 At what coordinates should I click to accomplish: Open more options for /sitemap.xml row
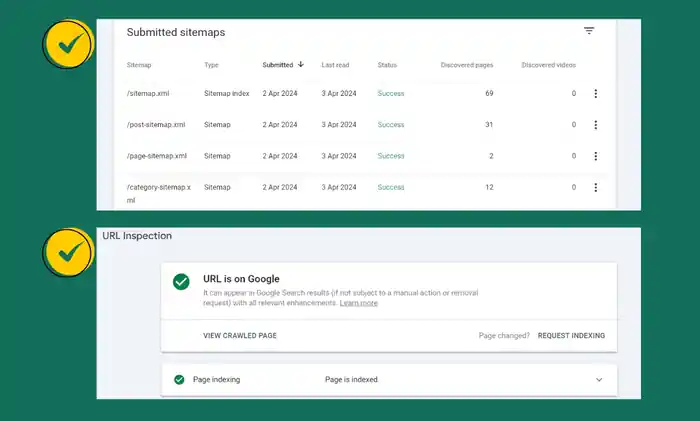596,93
